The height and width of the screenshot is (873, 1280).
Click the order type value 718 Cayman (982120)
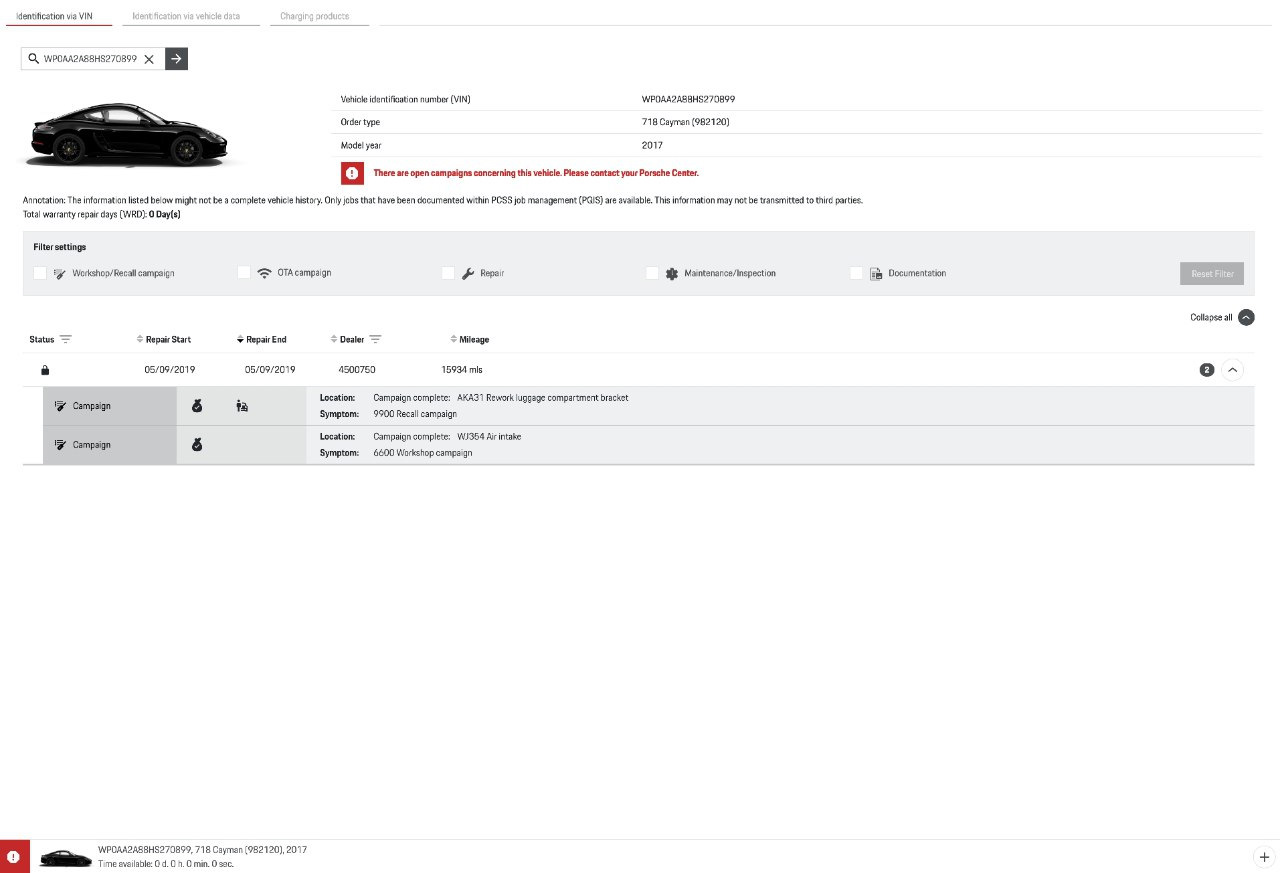(x=686, y=122)
